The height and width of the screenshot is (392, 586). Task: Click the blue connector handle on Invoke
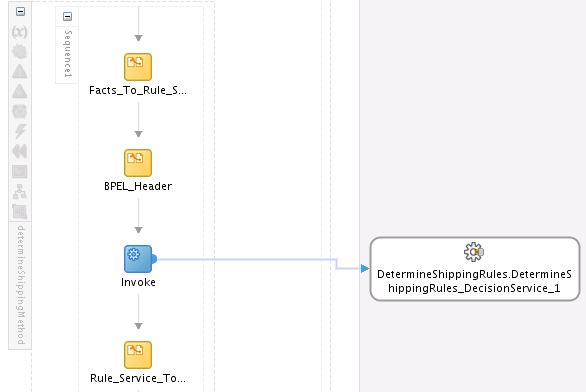(154, 259)
